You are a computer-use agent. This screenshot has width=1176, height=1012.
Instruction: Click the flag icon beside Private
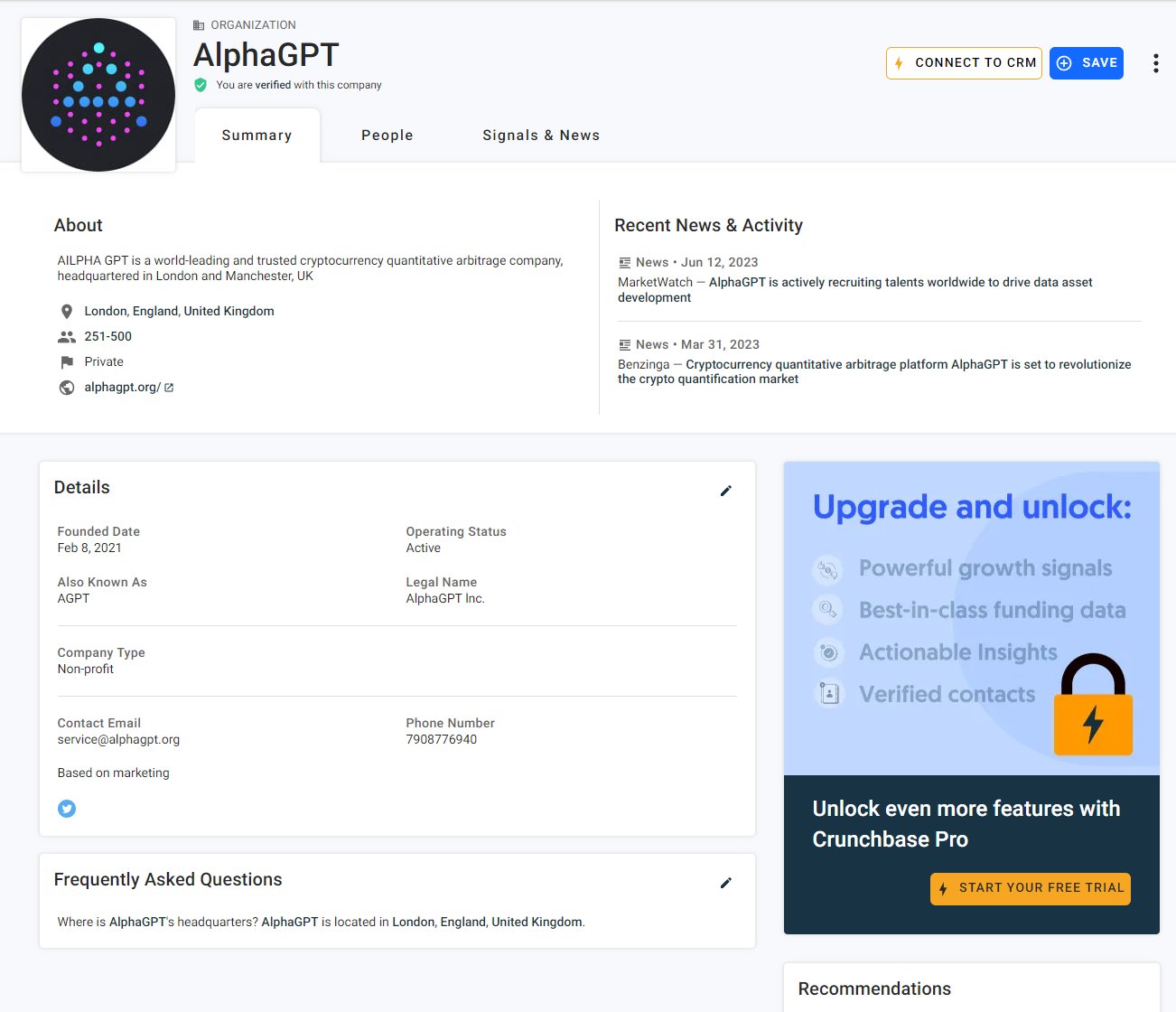67,361
